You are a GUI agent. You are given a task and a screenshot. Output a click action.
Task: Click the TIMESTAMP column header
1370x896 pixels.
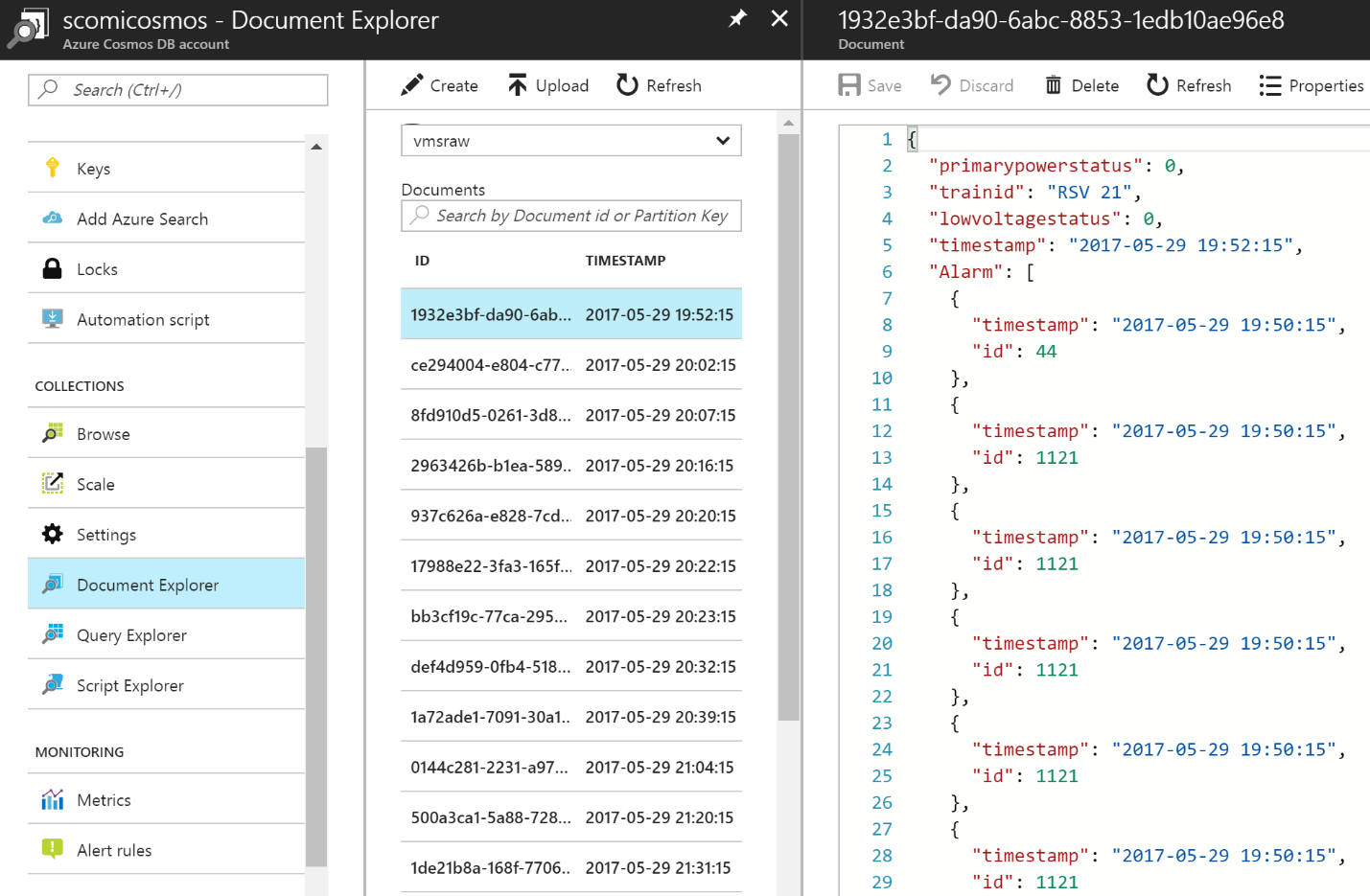click(x=625, y=261)
